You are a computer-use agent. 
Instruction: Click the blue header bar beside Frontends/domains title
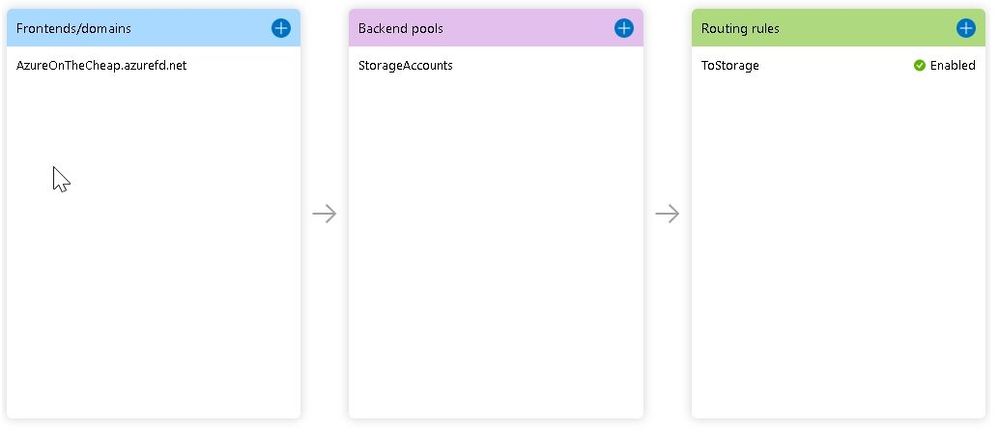(x=200, y=28)
